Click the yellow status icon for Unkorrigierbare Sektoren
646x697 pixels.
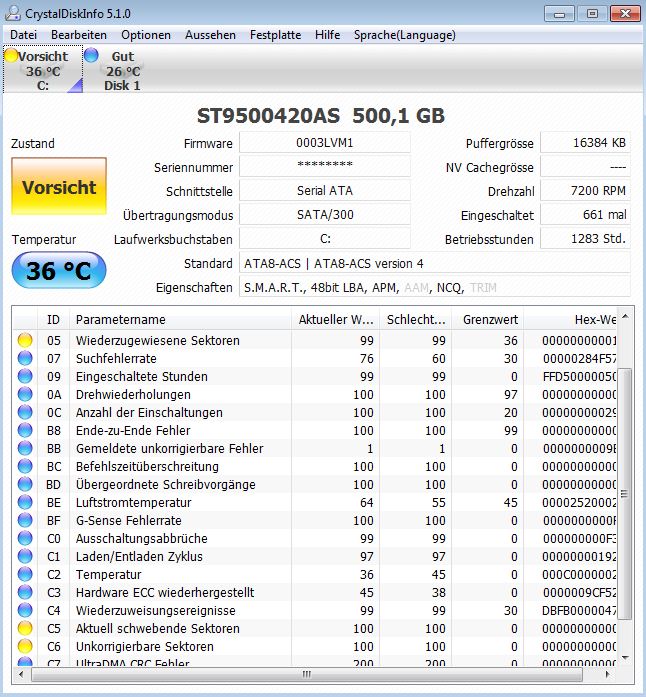point(25,646)
